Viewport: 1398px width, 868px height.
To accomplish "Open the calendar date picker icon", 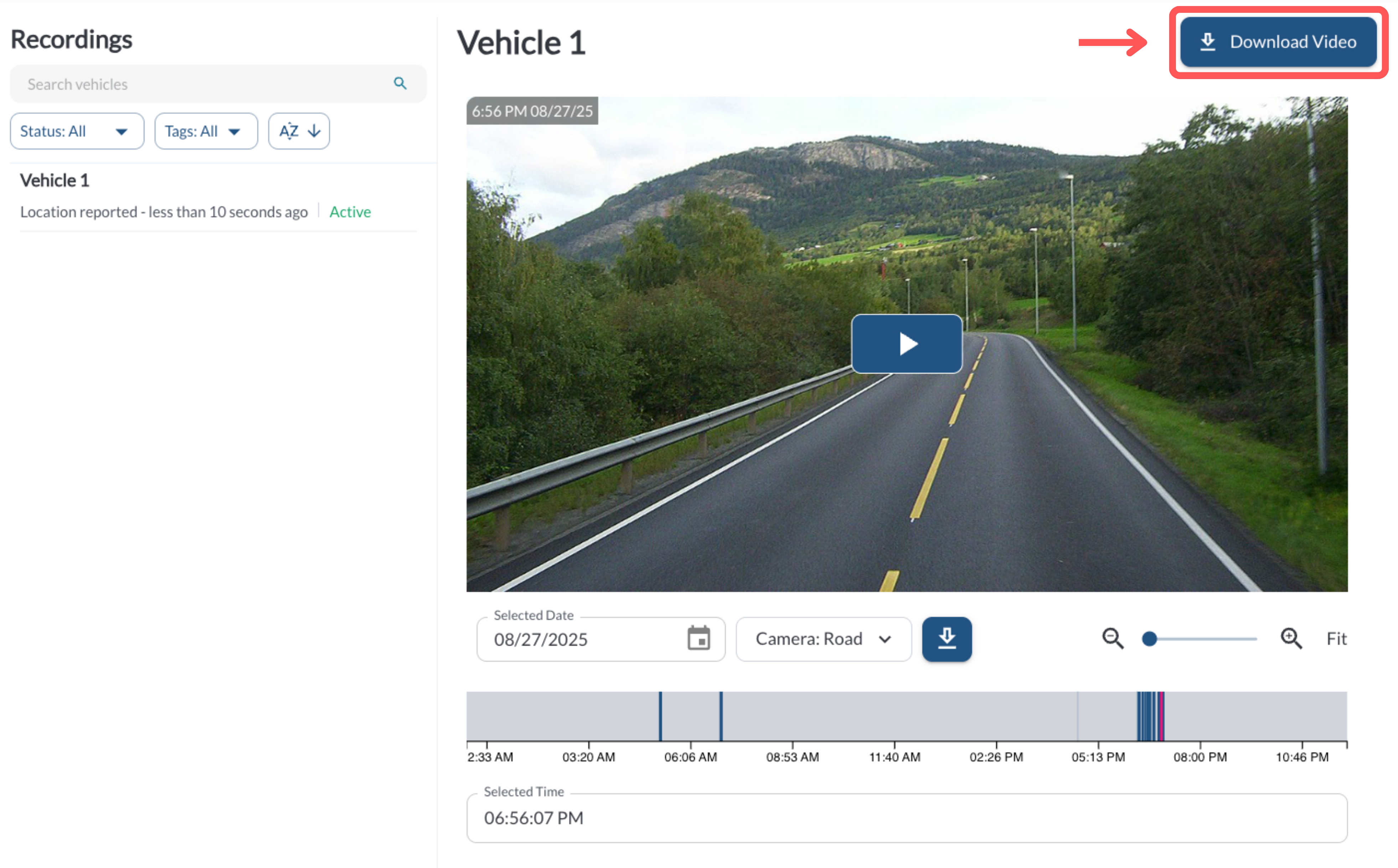I will (698, 638).
